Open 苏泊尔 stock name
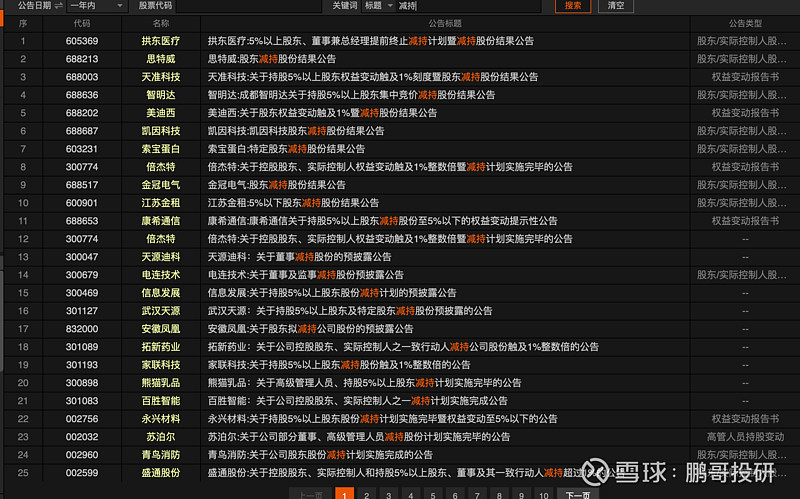800x499 pixels. tap(161, 437)
